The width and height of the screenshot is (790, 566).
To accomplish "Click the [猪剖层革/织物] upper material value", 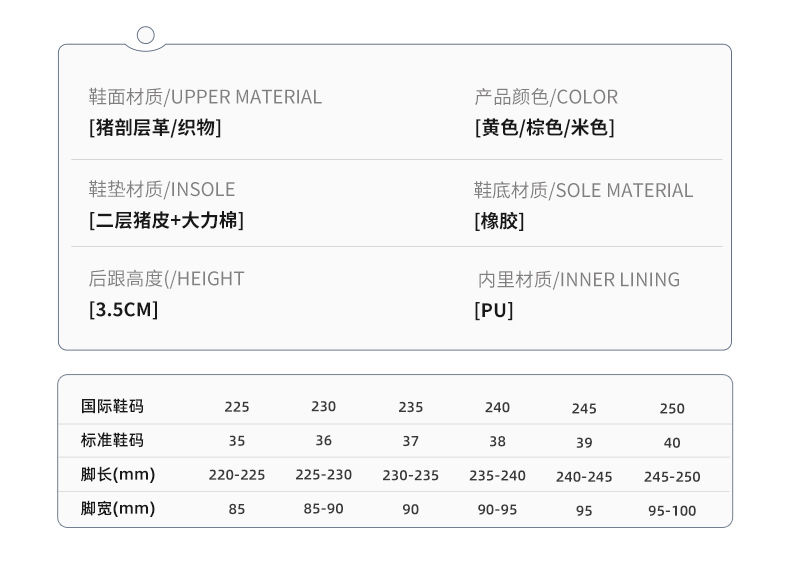I will (x=155, y=128).
